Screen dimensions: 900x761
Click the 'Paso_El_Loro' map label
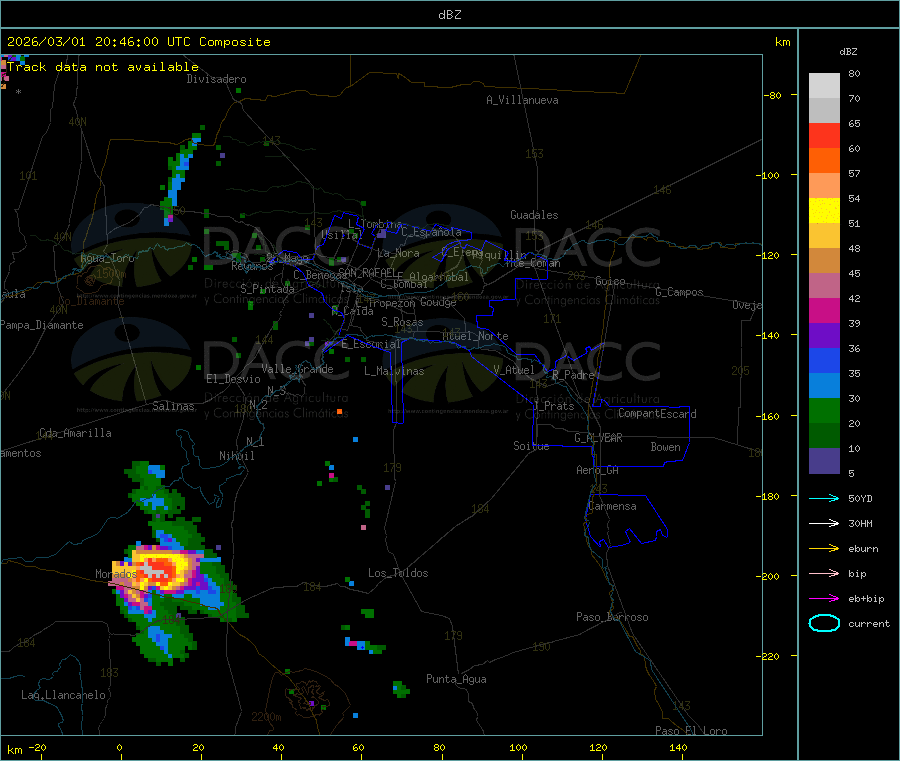(x=691, y=731)
